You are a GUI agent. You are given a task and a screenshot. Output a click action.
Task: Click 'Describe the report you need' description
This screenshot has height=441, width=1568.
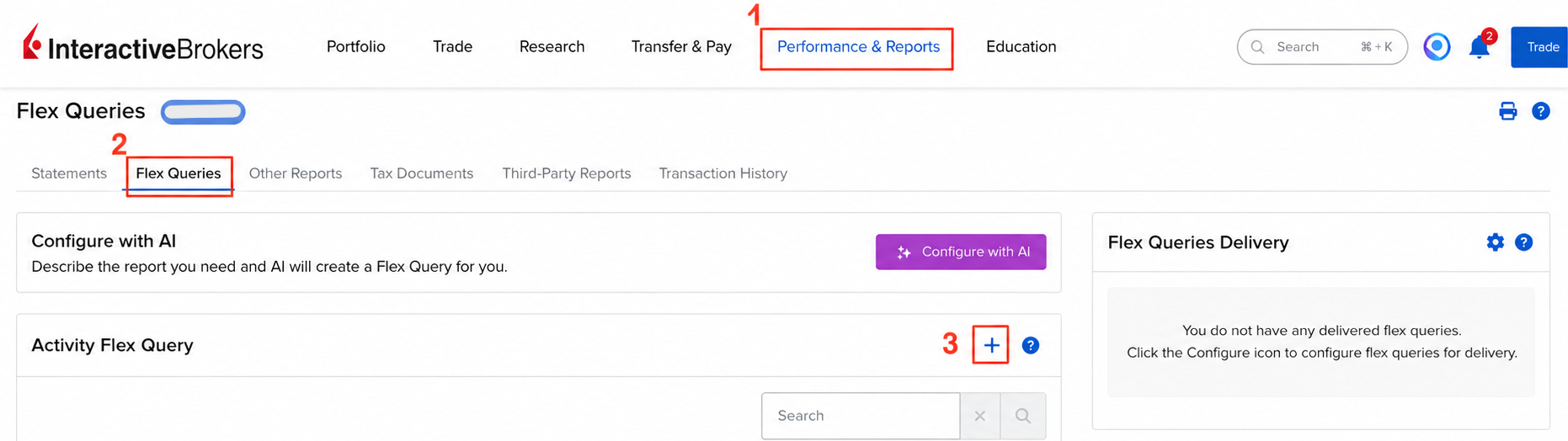(x=269, y=267)
